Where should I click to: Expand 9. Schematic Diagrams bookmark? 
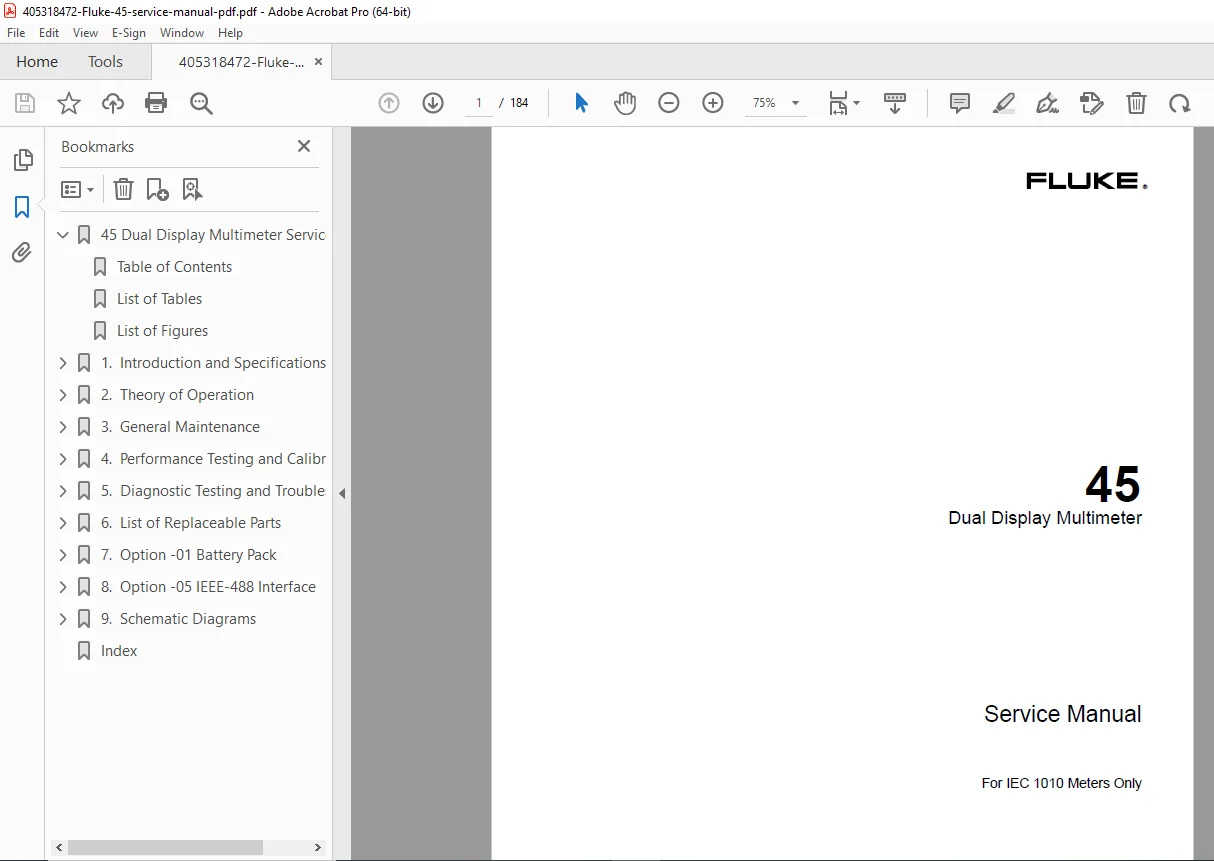point(63,619)
